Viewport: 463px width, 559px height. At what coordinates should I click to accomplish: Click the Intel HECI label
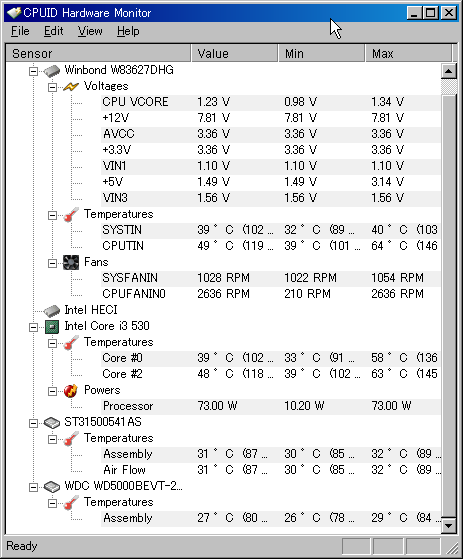91,310
